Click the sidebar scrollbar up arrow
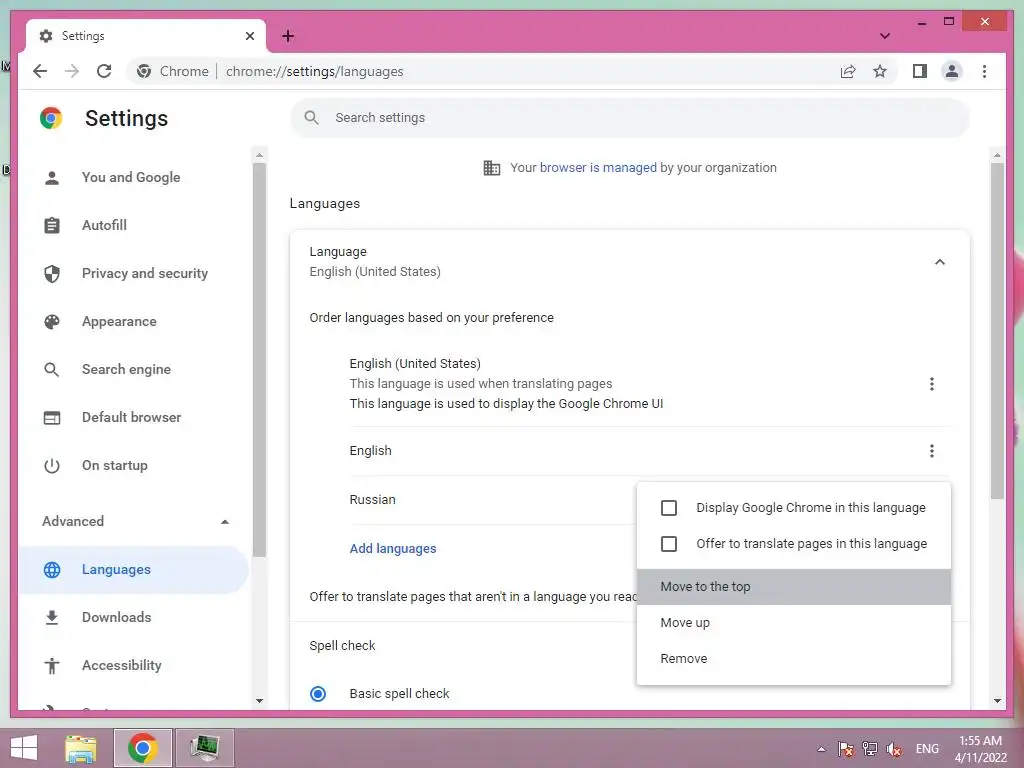1024x768 pixels. coord(259,155)
